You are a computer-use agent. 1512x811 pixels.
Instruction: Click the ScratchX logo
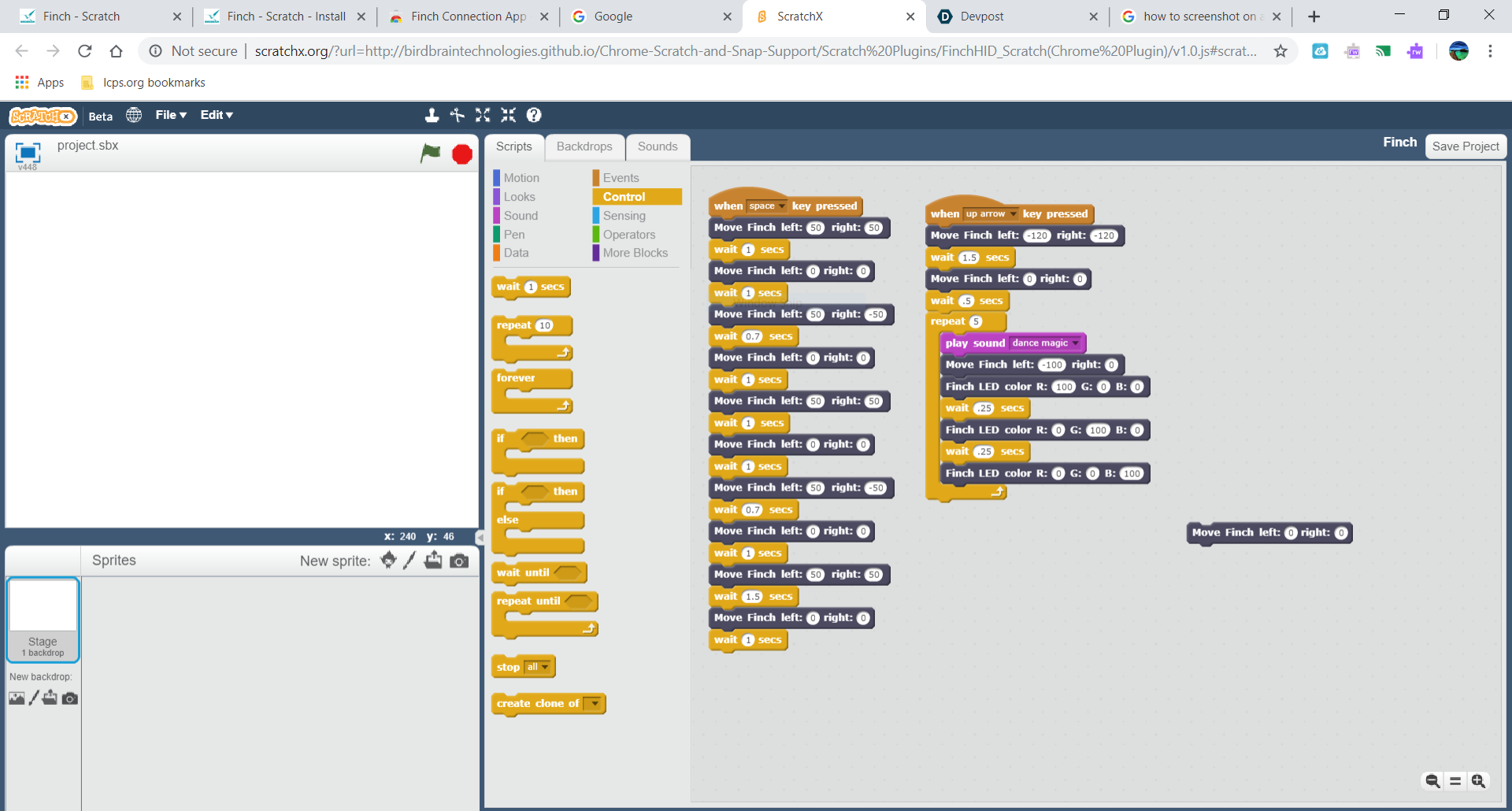(x=43, y=116)
